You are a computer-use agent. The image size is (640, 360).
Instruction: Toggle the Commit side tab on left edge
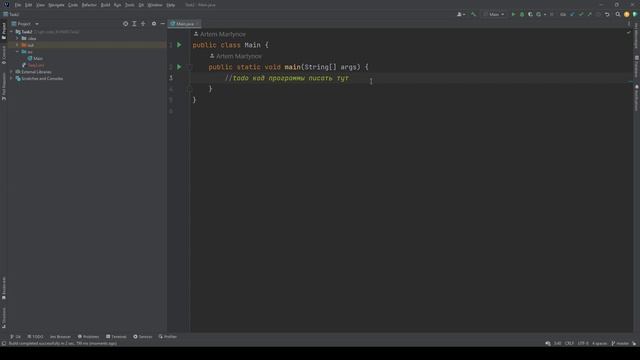click(x=4, y=55)
